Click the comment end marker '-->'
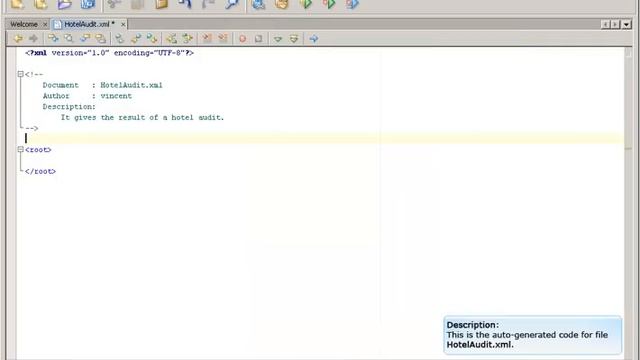Screen dimensions: 640x360 point(31,128)
